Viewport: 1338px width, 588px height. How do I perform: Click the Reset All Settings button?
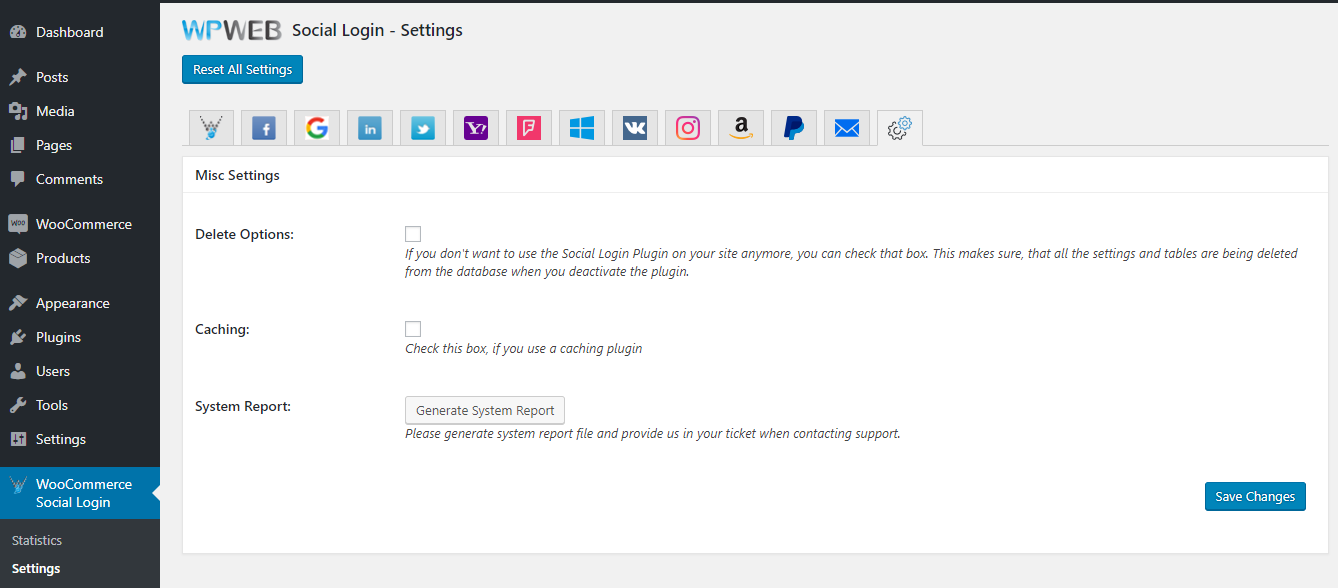coord(242,70)
